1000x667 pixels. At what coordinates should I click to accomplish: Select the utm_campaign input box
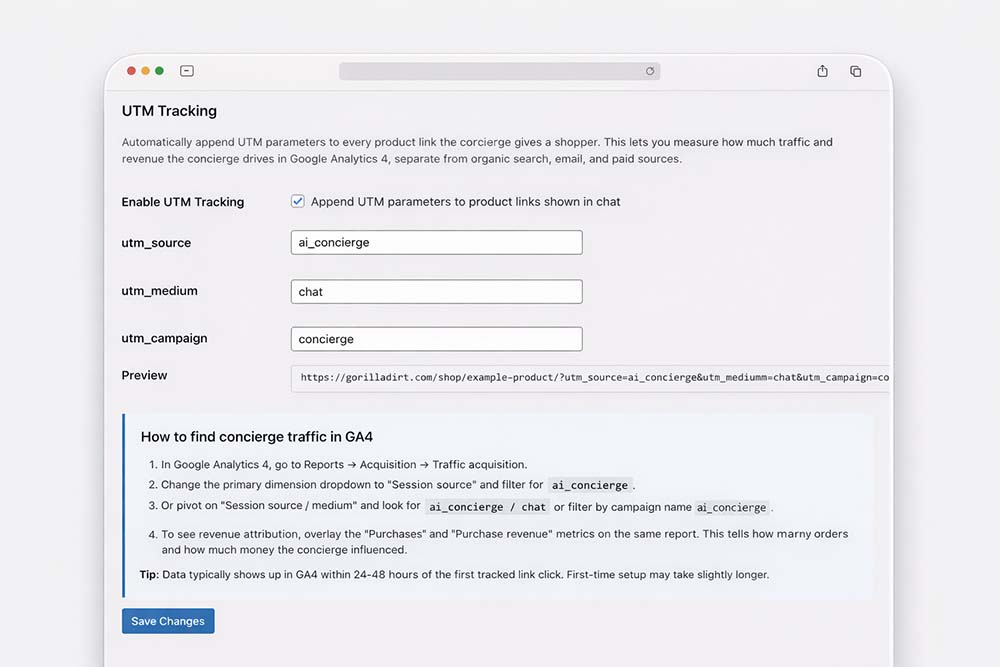(436, 339)
